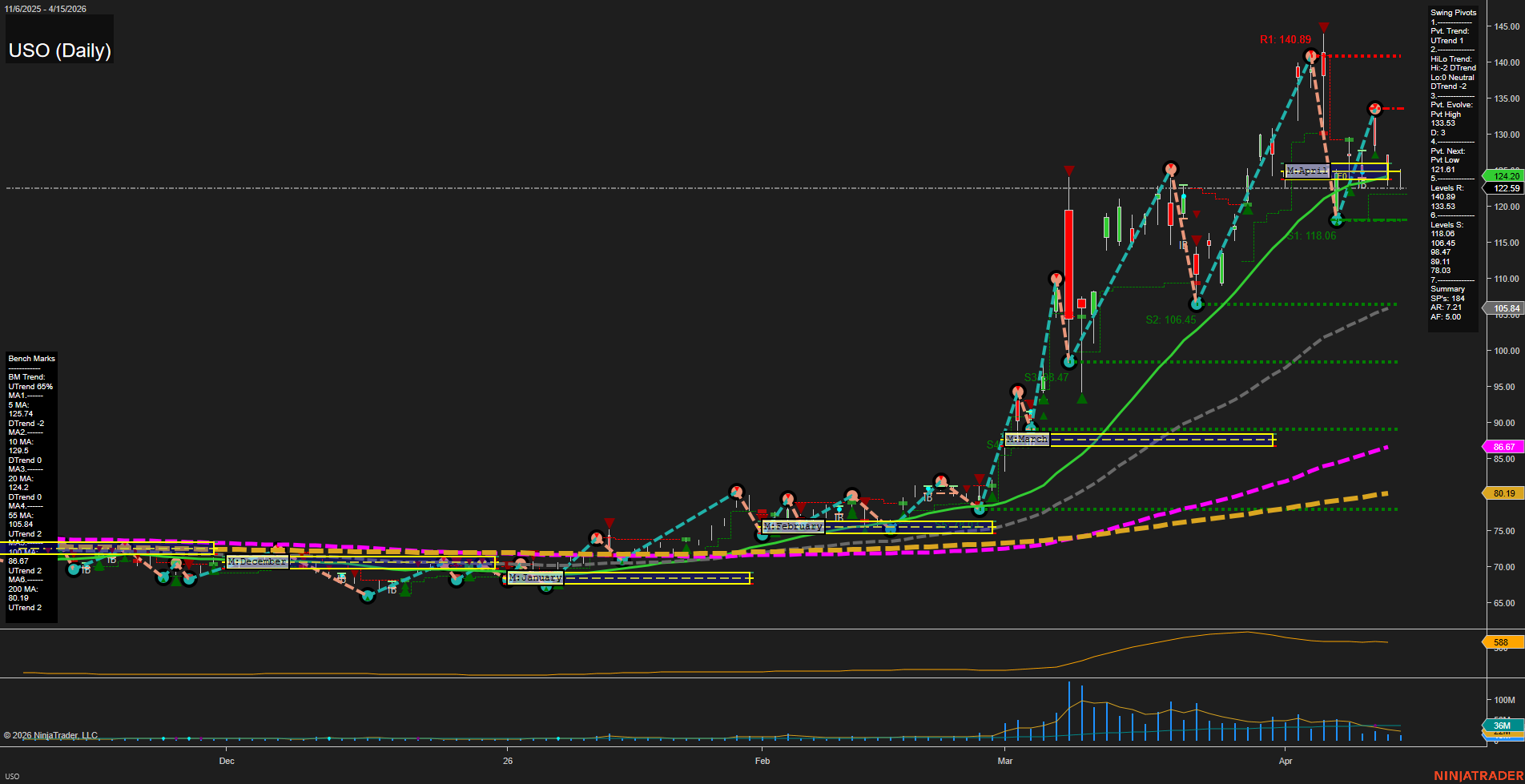This screenshot has width=1525, height=784.
Task: Select the M:December monthly level label
Action: click(x=256, y=561)
